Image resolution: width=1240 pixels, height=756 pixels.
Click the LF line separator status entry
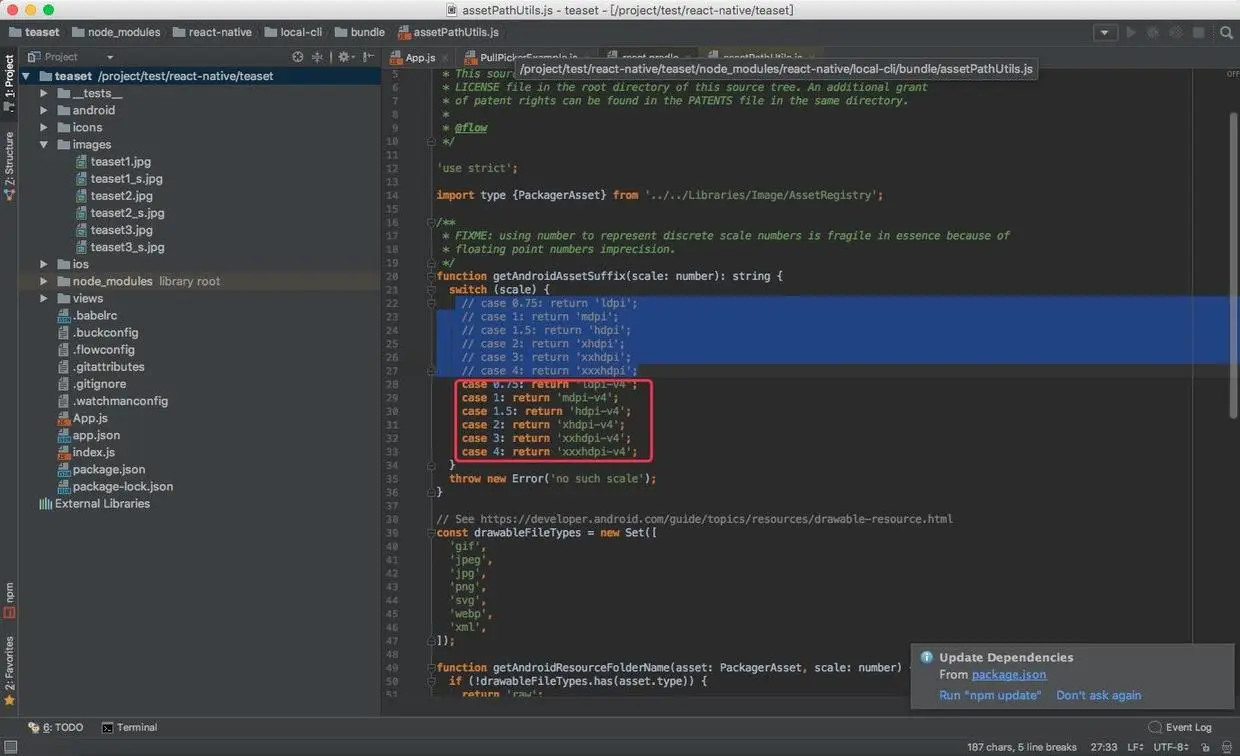[1136, 747]
